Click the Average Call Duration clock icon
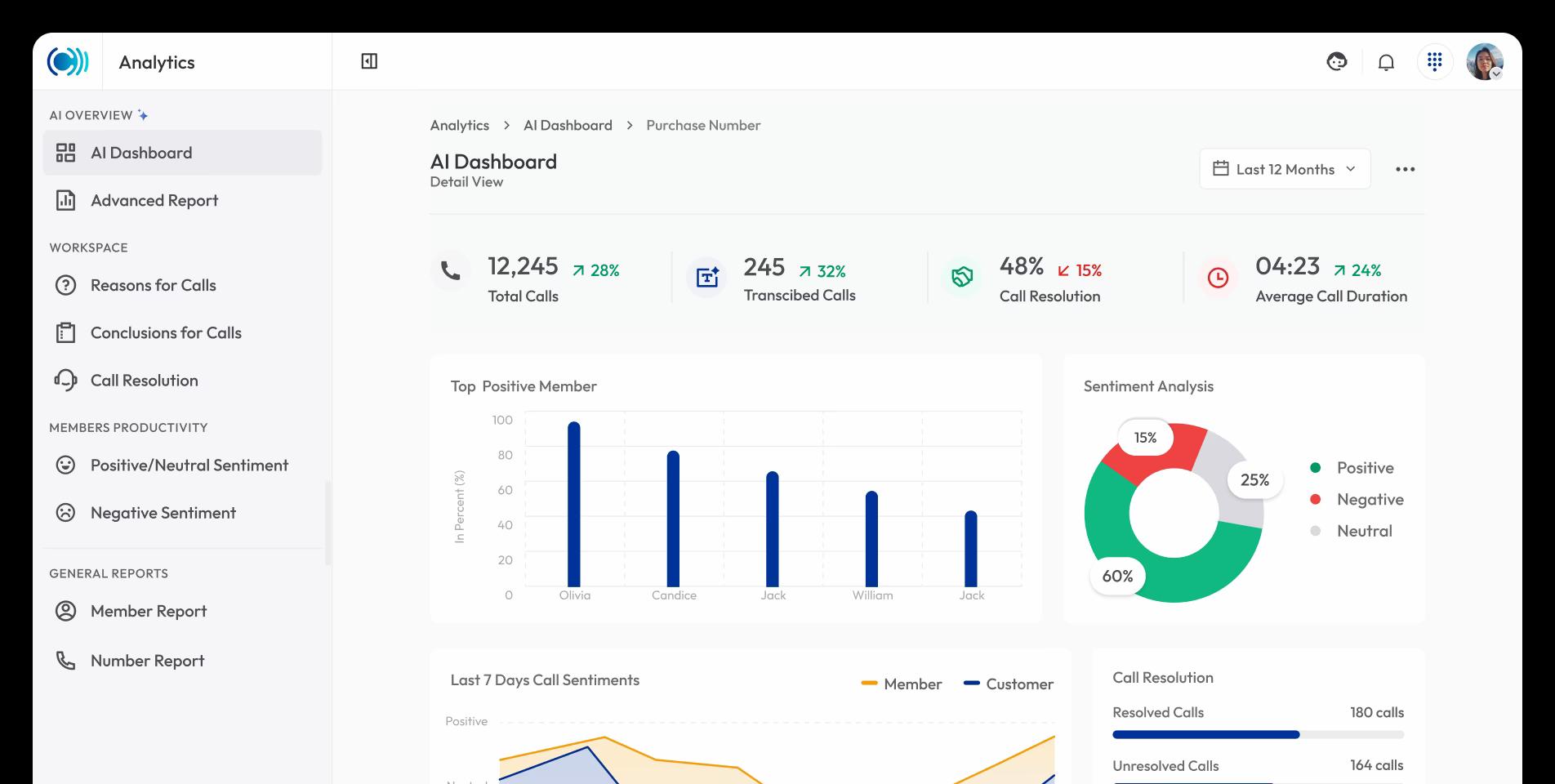Screen dimensions: 1555x784 tap(1218, 277)
